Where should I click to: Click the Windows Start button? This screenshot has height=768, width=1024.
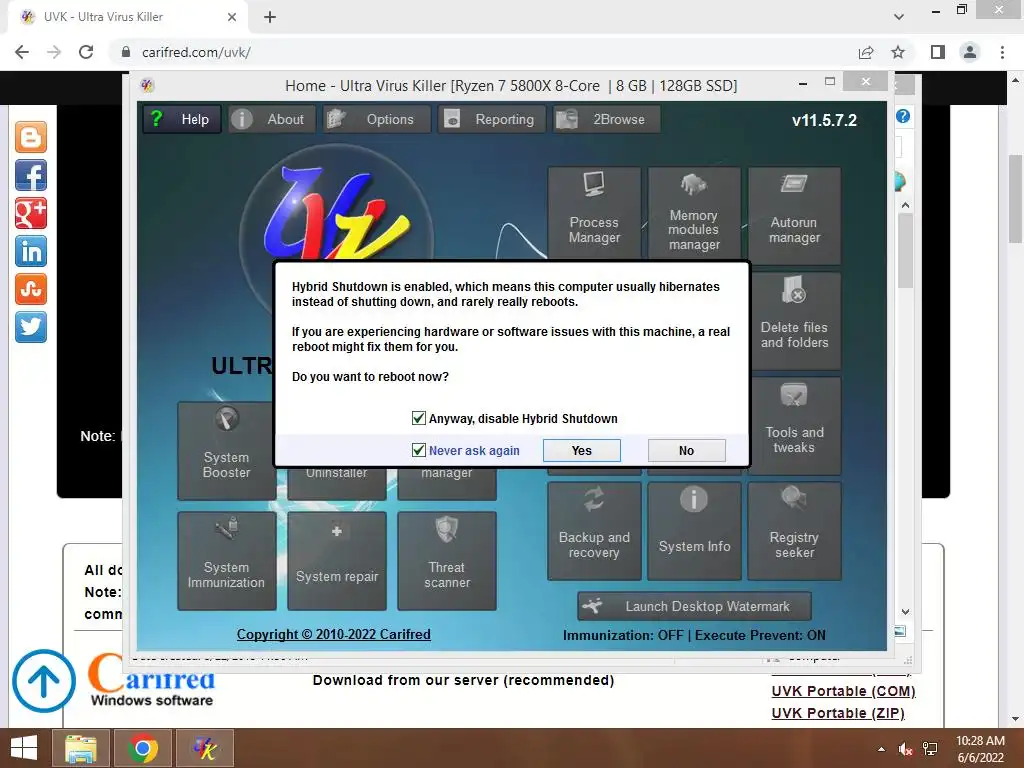point(24,748)
